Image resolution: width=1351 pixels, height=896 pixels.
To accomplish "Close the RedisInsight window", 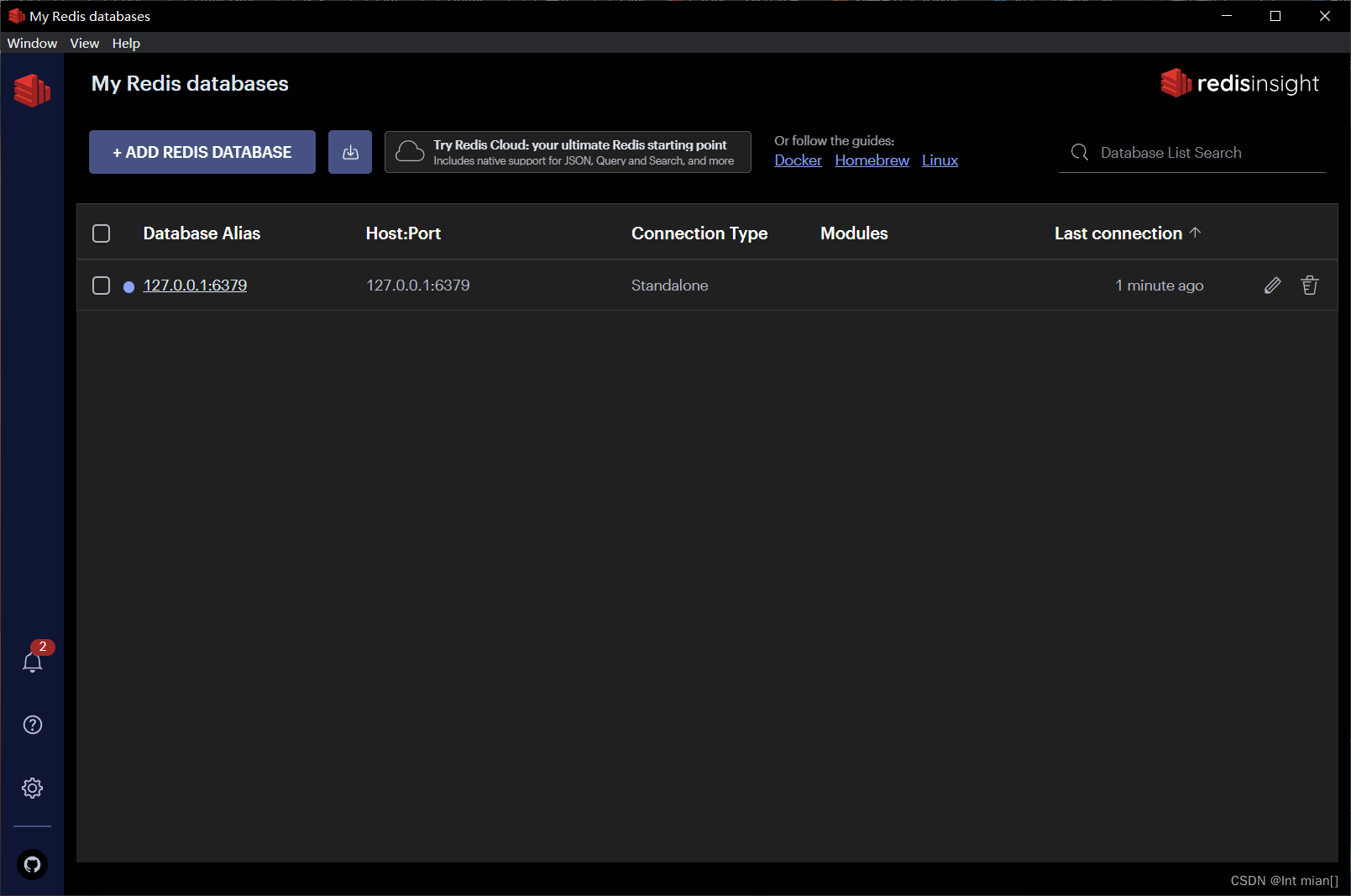I will (1325, 16).
